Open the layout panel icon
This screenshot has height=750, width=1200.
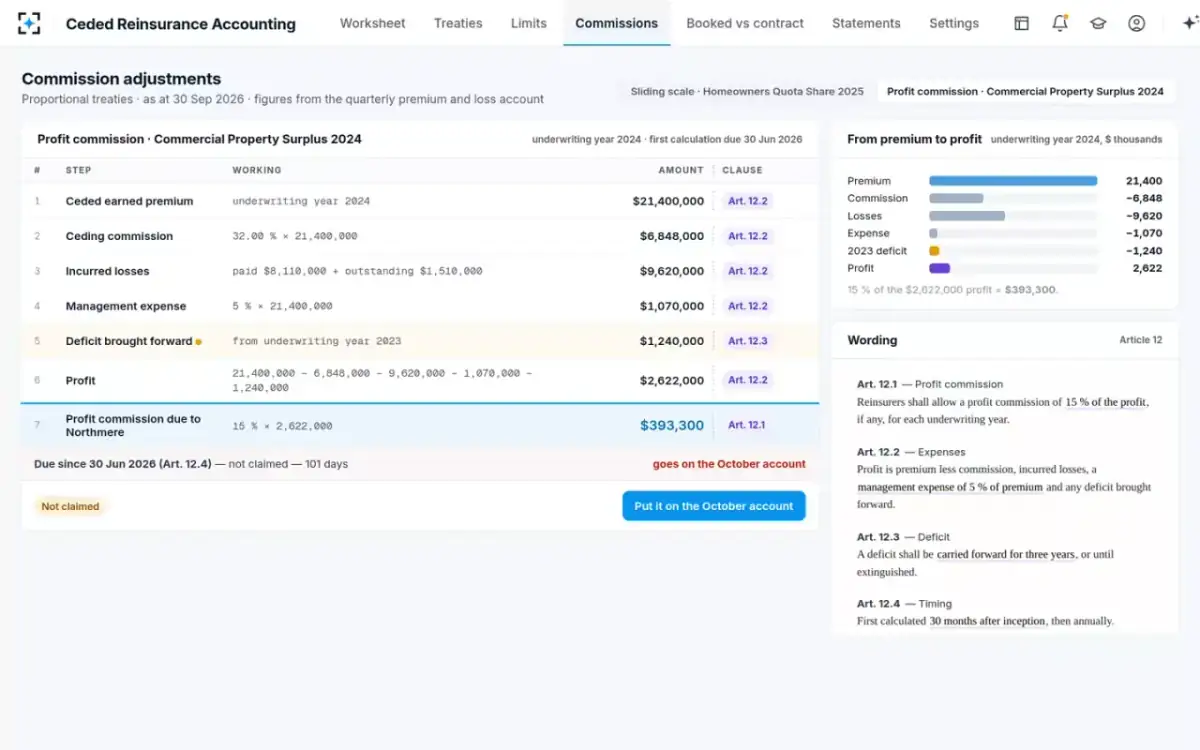click(x=1021, y=23)
